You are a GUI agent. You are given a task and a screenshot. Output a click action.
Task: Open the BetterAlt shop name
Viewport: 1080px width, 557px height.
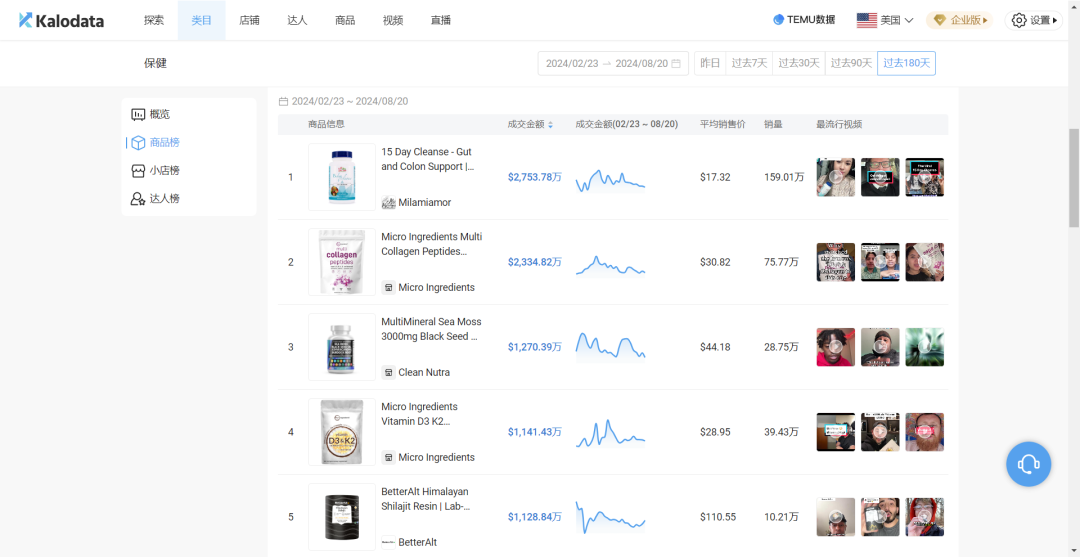(x=417, y=542)
